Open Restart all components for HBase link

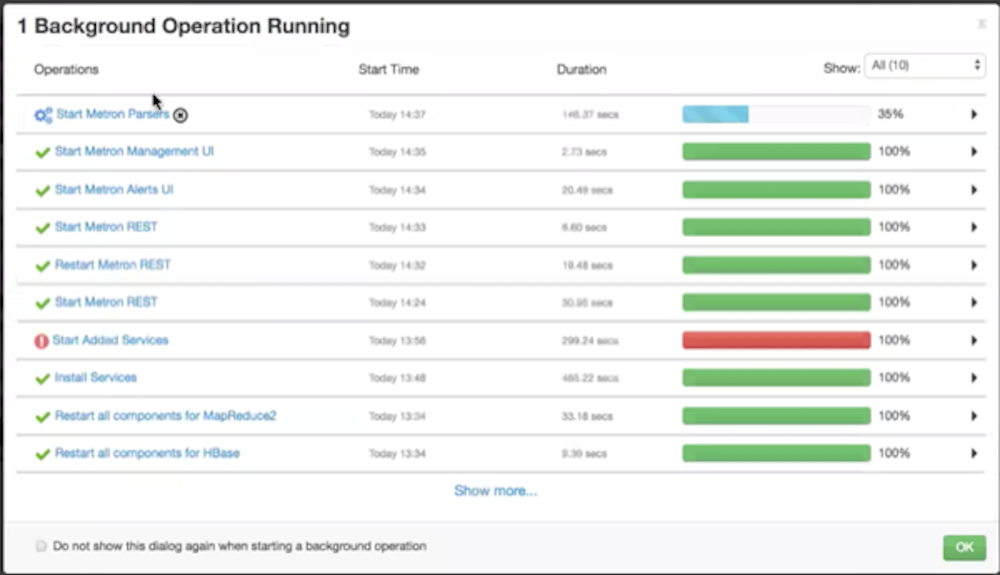point(147,453)
